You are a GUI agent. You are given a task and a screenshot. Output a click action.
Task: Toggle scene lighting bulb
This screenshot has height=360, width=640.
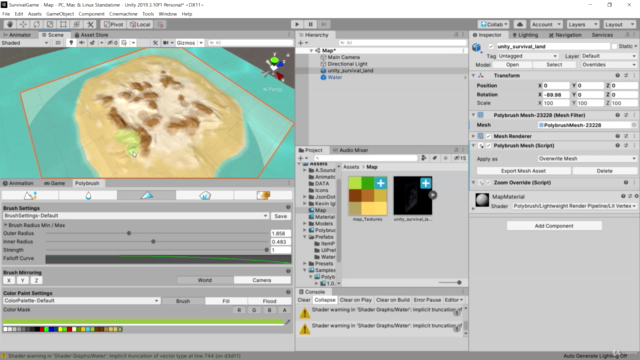[71, 43]
